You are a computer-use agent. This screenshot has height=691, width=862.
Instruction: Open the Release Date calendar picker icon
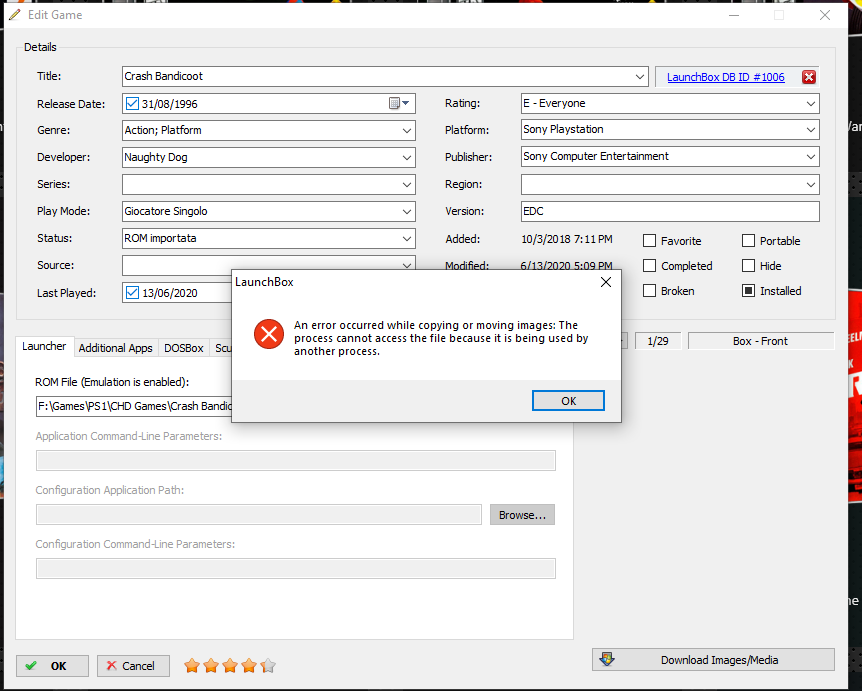click(399, 103)
